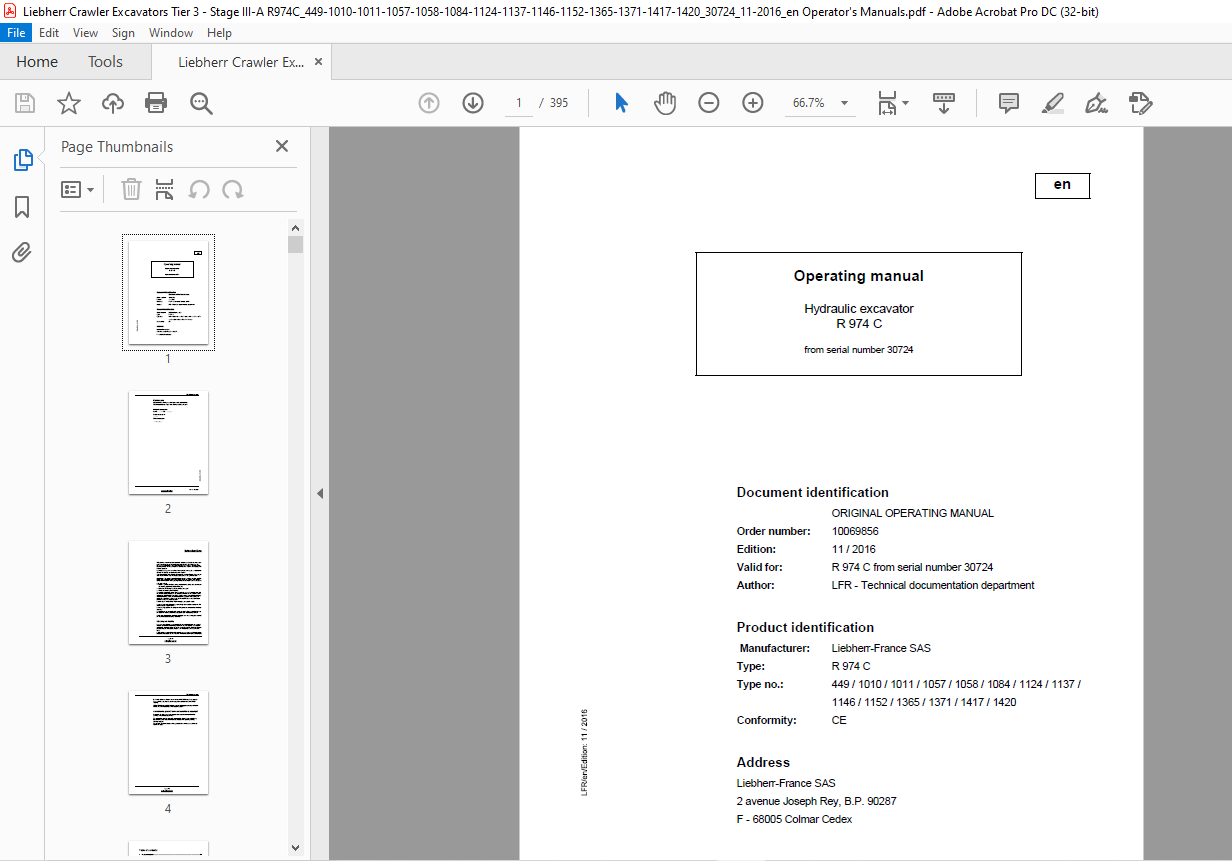Open the Page Thumbnails sidebar icon
The height and width of the screenshot is (861, 1232).
22,160
